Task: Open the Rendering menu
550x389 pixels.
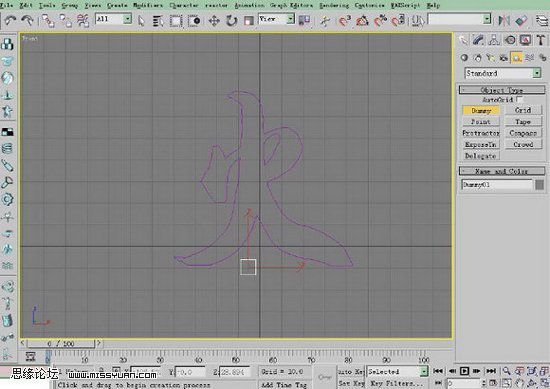Action: point(334,5)
